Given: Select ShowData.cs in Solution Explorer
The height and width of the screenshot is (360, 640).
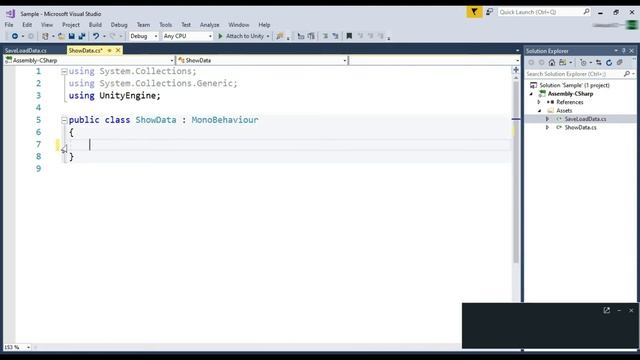Looking at the screenshot, I should tap(580, 128).
